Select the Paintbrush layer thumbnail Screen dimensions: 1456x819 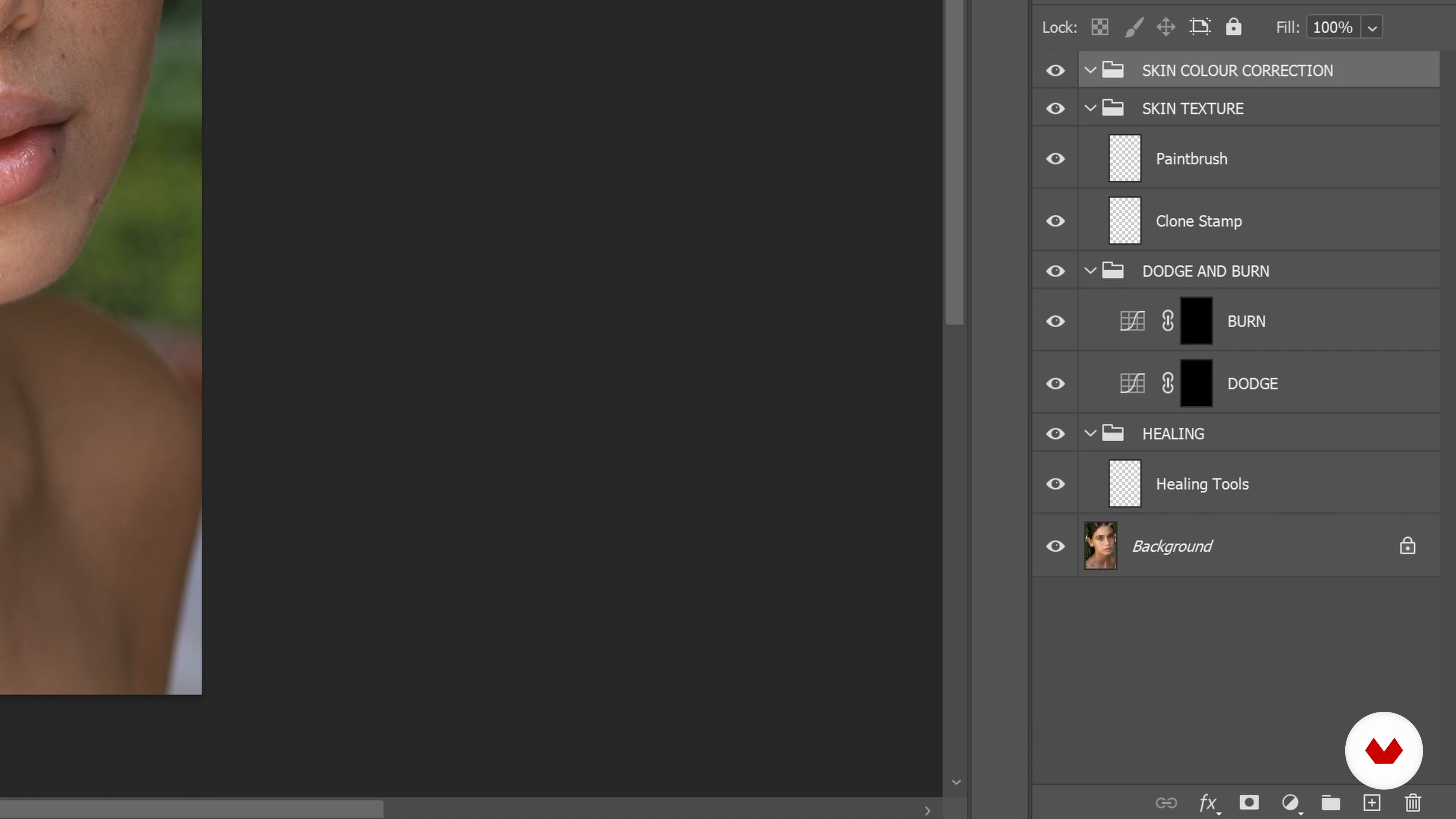coord(1125,158)
